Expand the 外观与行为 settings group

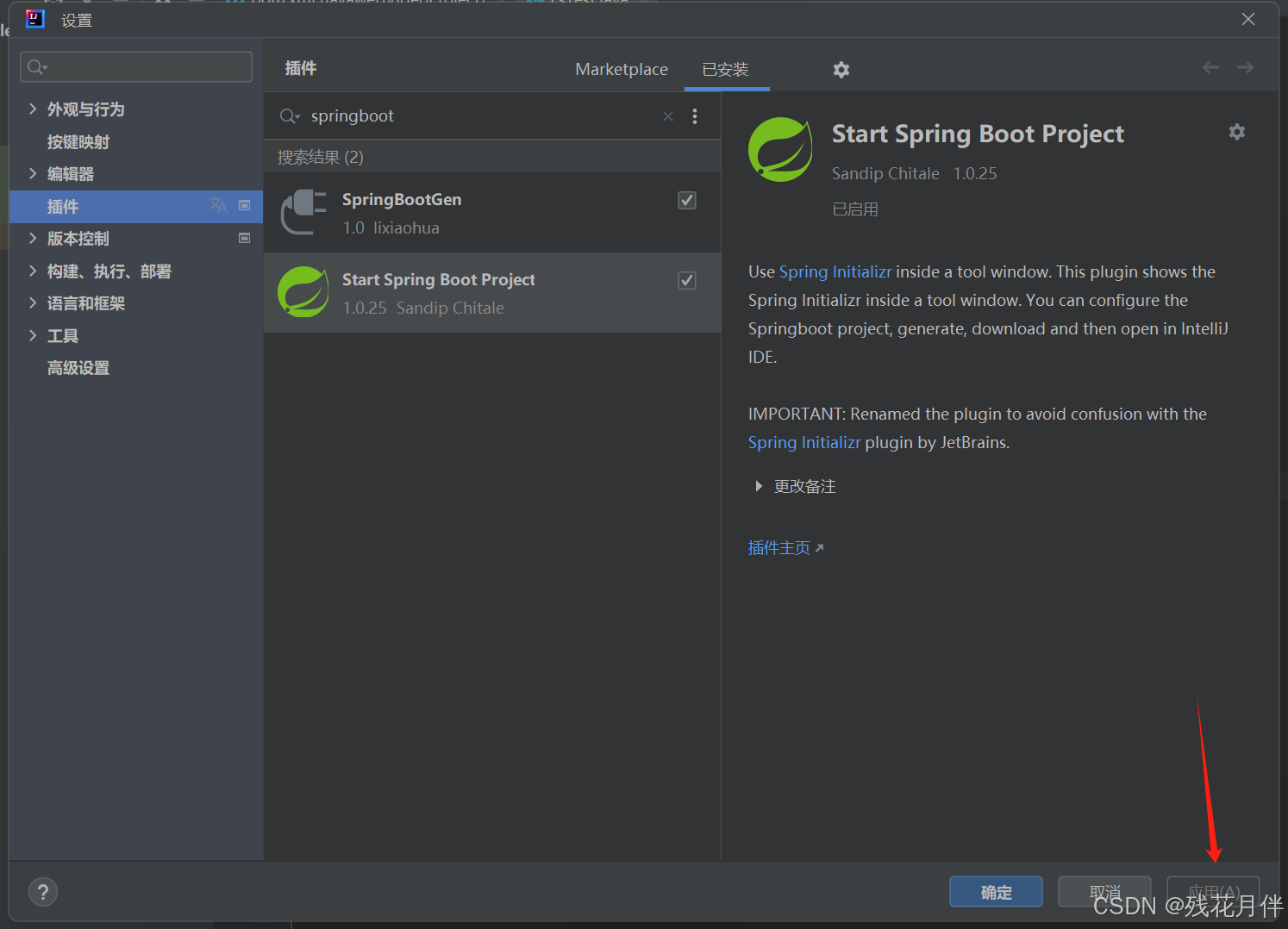click(x=33, y=109)
